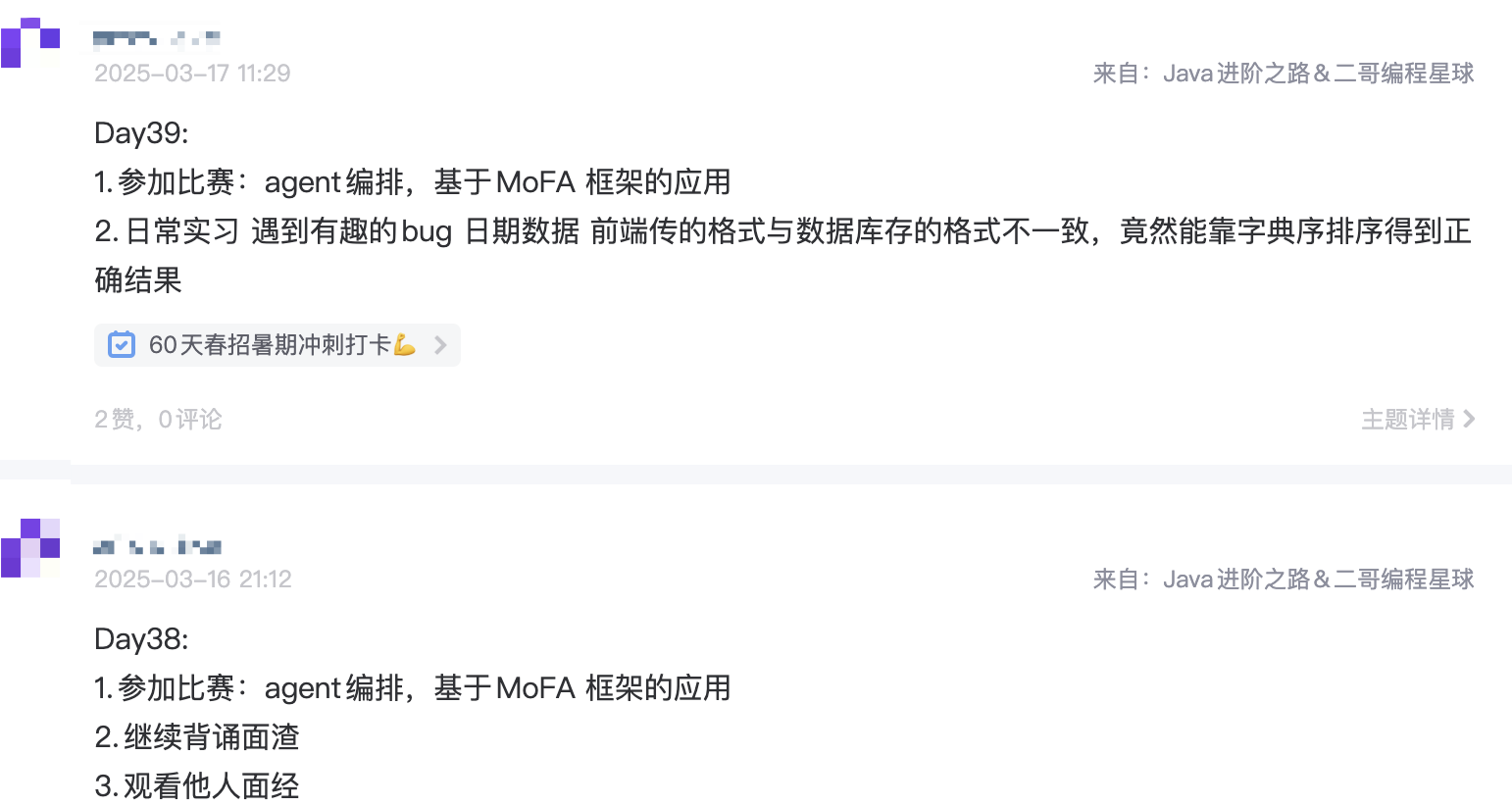Open the Day38 post author's avatar
The image size is (1512, 806).
pos(30,547)
